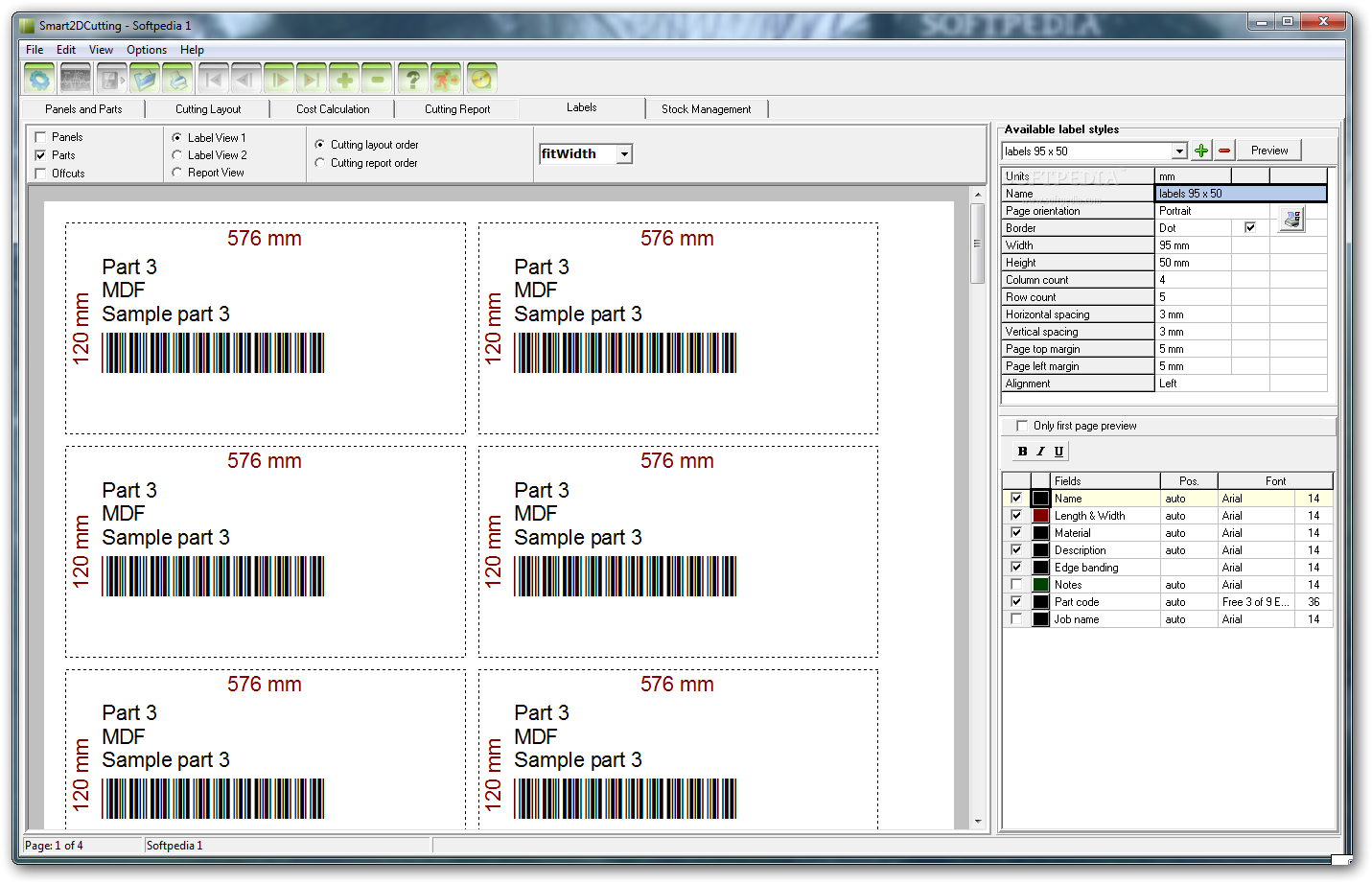Click the running man exit icon
Screen dimensions: 1372x884
point(446,79)
